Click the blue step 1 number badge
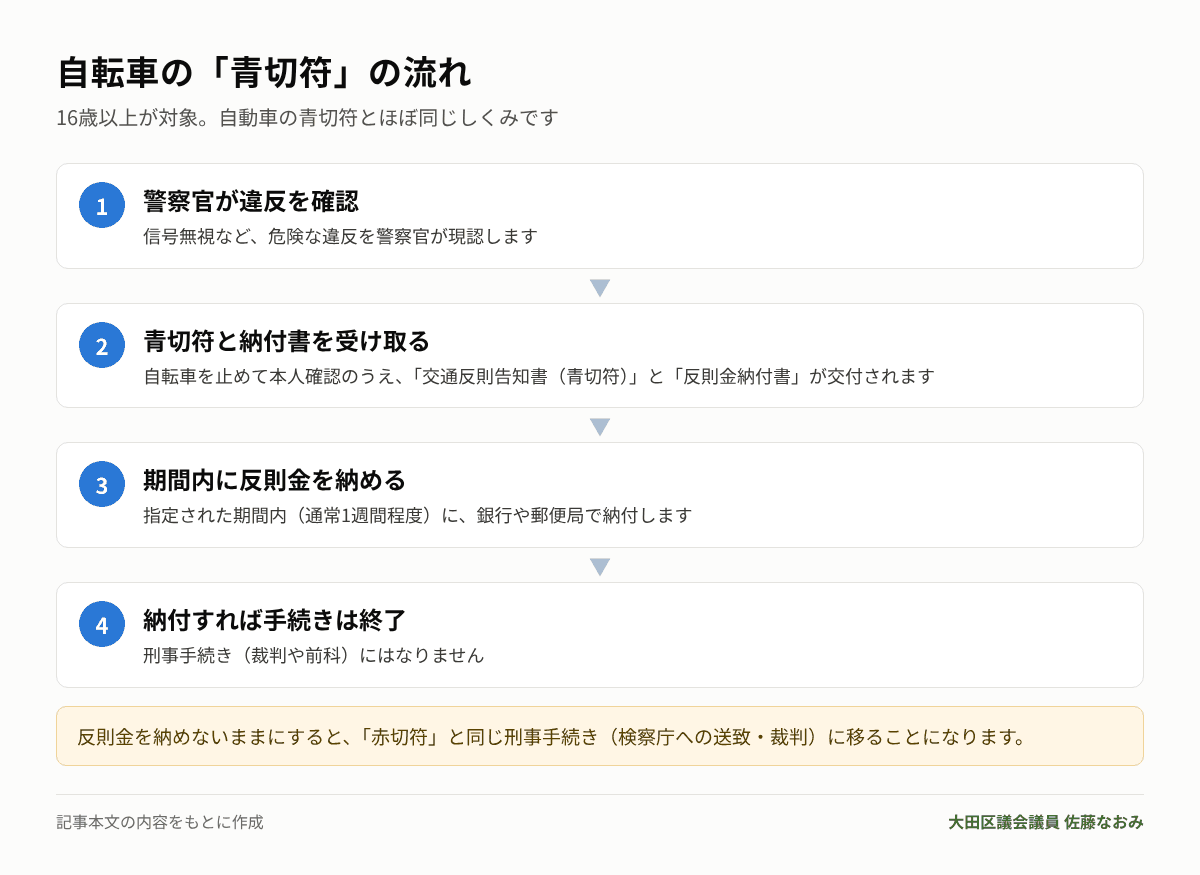Screen dimensions: 1200x875 coord(102,205)
